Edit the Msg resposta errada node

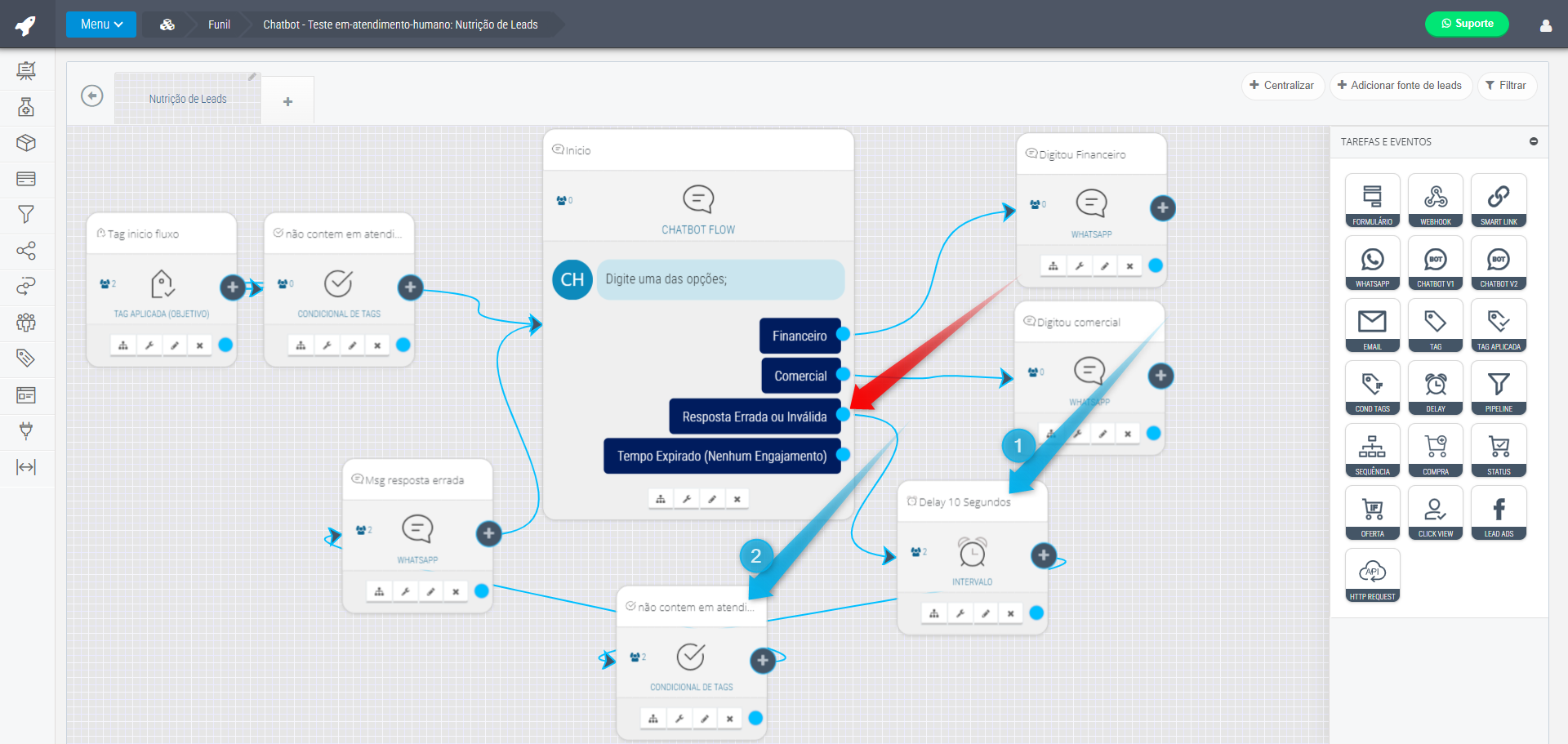[430, 591]
